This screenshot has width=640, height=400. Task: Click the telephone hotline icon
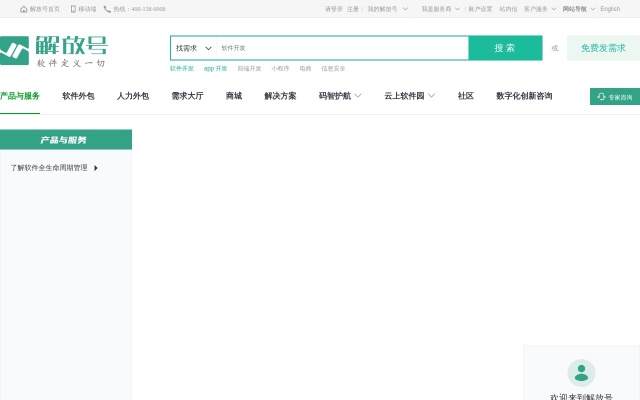point(107,9)
